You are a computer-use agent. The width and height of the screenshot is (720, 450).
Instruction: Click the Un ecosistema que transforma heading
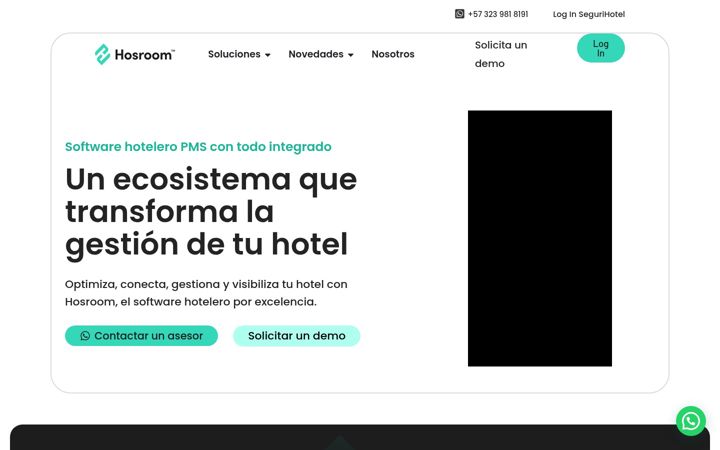(x=211, y=212)
